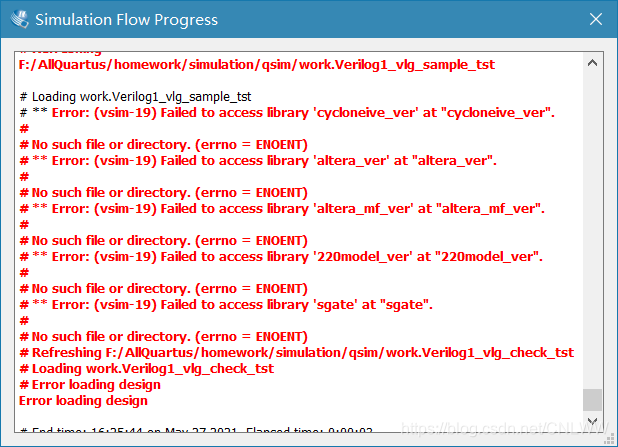Click the '# Refreshing F:/AllQuartus/homework' log line
The height and width of the screenshot is (447, 618).
pos(297,353)
